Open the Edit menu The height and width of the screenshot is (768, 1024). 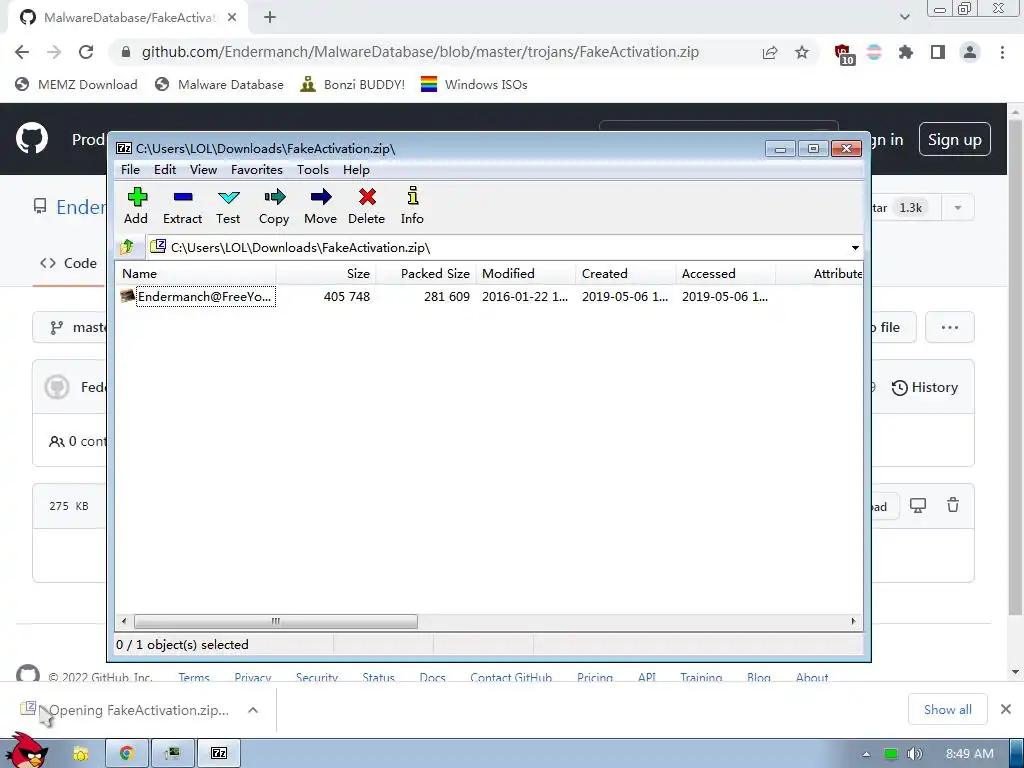[x=165, y=170]
